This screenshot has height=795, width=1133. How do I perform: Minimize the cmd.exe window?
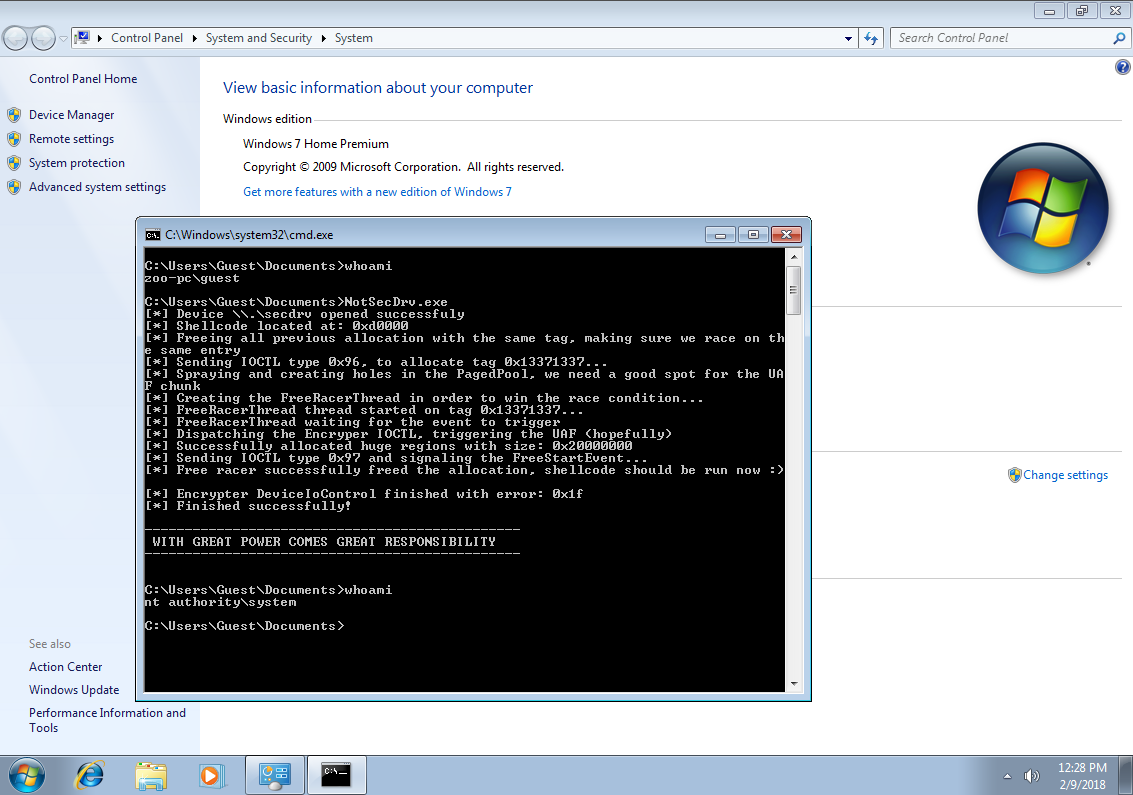coord(720,235)
